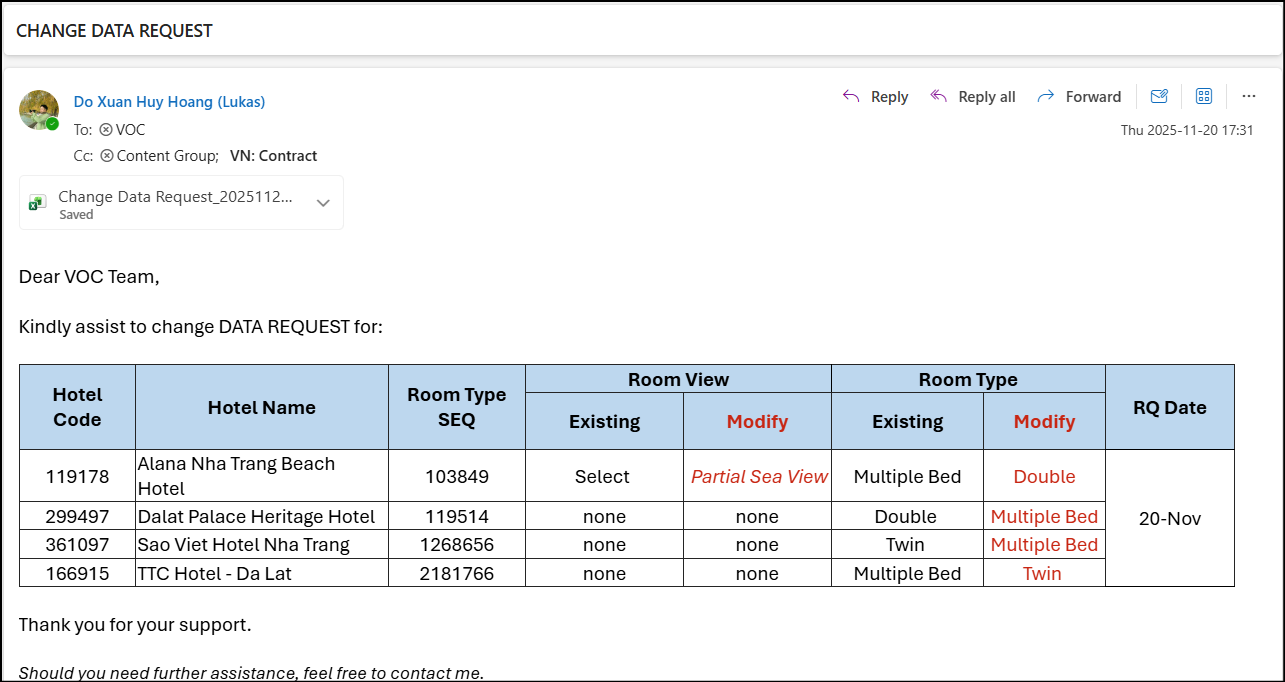The width and height of the screenshot is (1285, 682).
Task: Click hotel code 299497 cell
Action: pyautogui.click(x=77, y=517)
